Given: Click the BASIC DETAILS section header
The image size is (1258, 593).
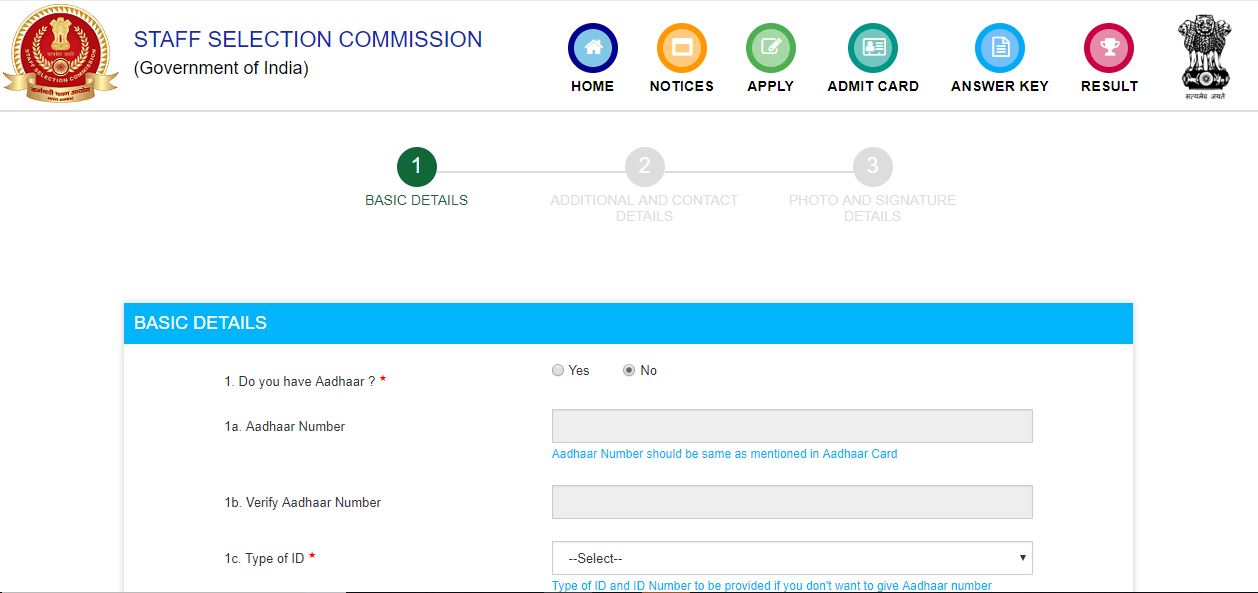Looking at the screenshot, I should click(199, 323).
